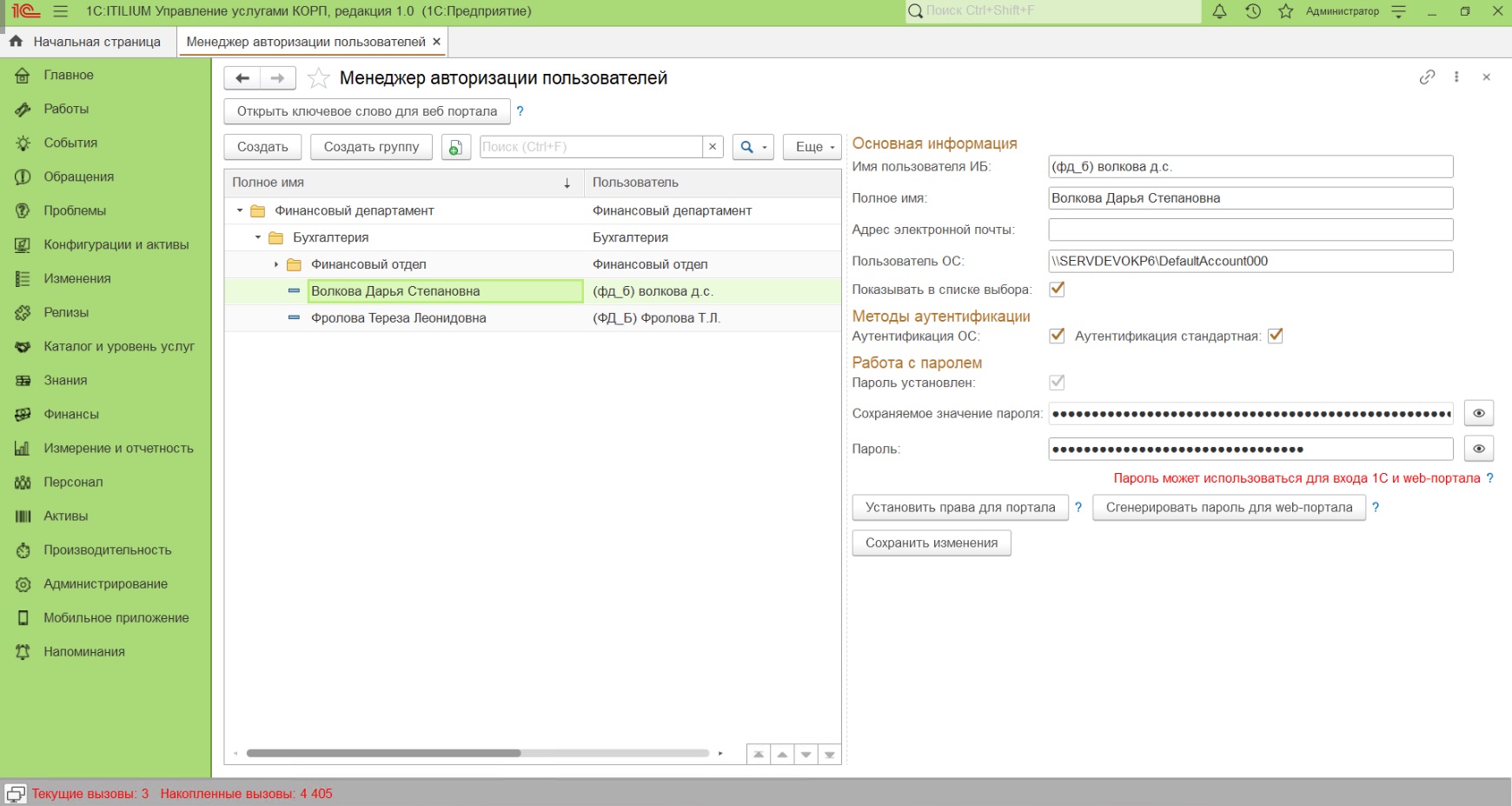Collapse Бухгалтерия group
Screen dimensions: 1512x806
point(258,237)
